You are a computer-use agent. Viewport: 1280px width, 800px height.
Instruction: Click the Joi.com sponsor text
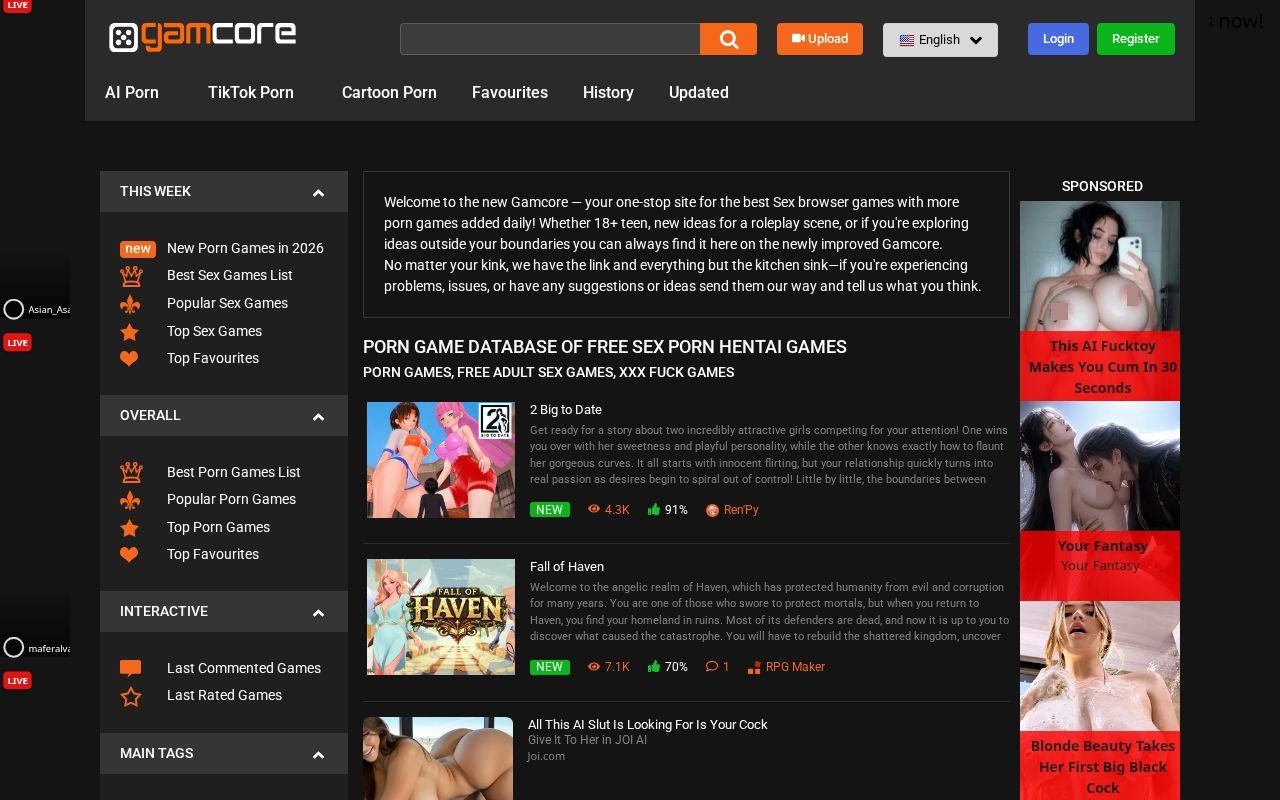click(546, 756)
